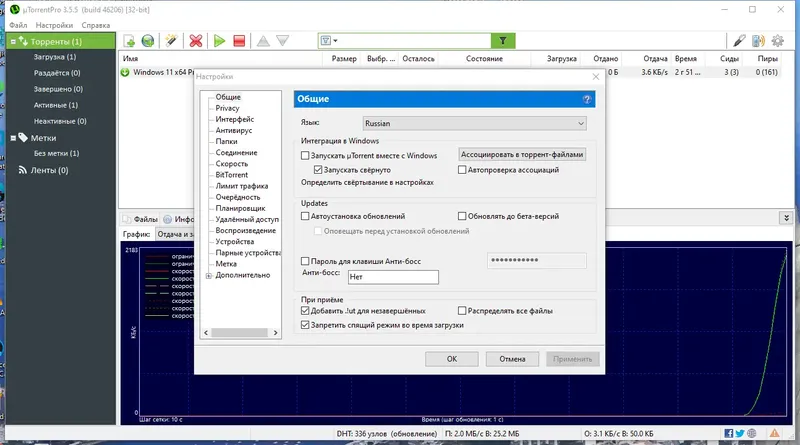This screenshot has height=445, width=800.
Task: Click the Add Torrent toolbar icon
Action: 129,41
